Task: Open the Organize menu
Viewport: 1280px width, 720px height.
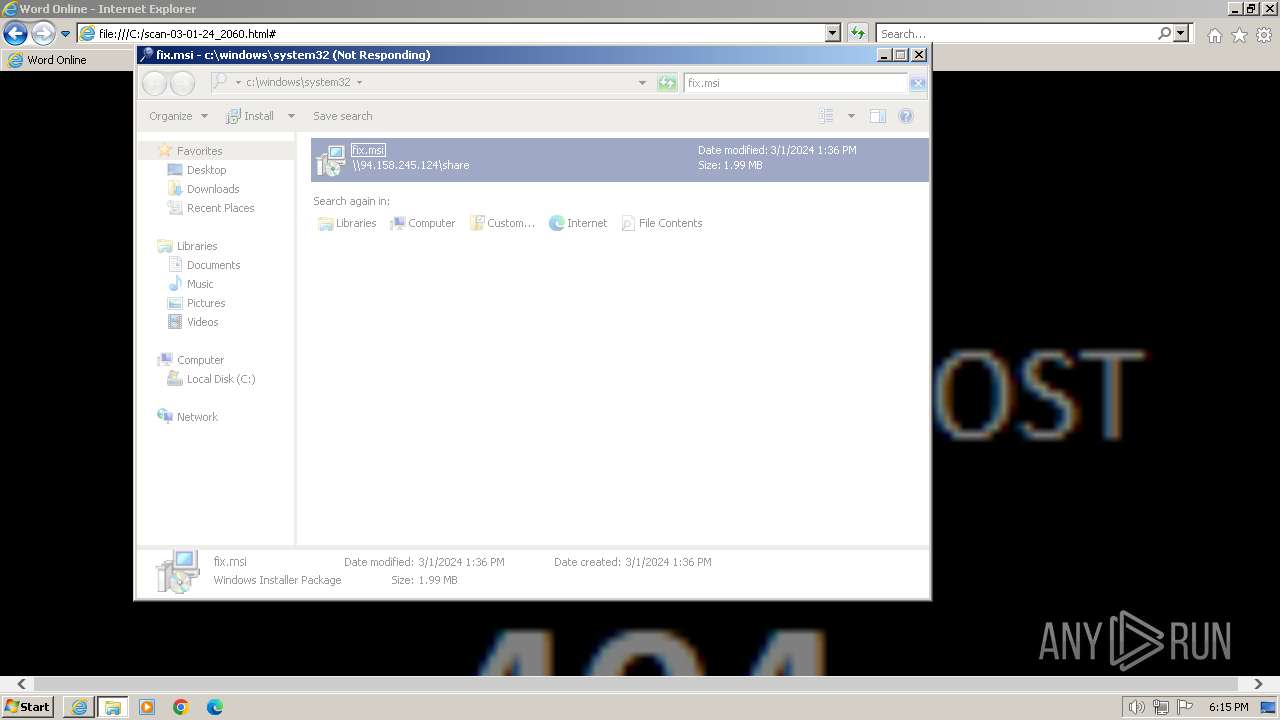Action: (x=178, y=116)
